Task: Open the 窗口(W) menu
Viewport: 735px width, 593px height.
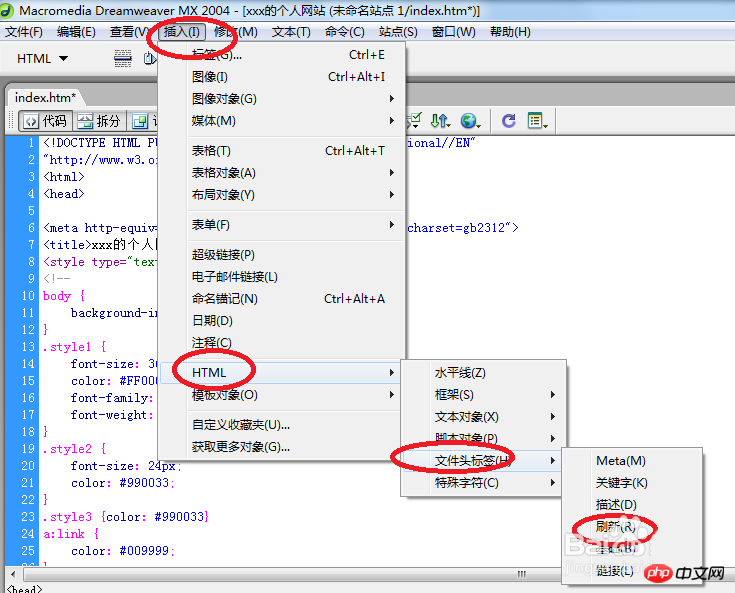Action: [x=453, y=32]
